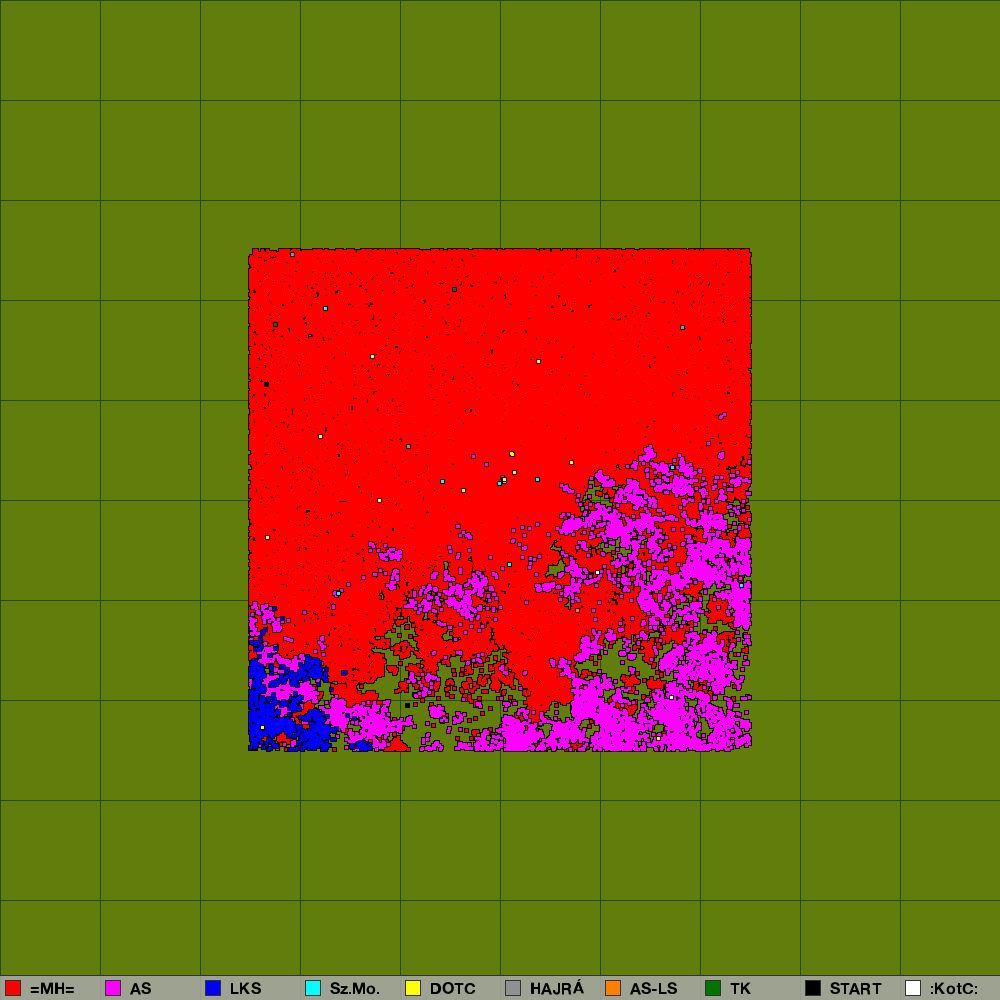
Task: Select the Sz.Mo. legend label
Action: click(x=355, y=989)
